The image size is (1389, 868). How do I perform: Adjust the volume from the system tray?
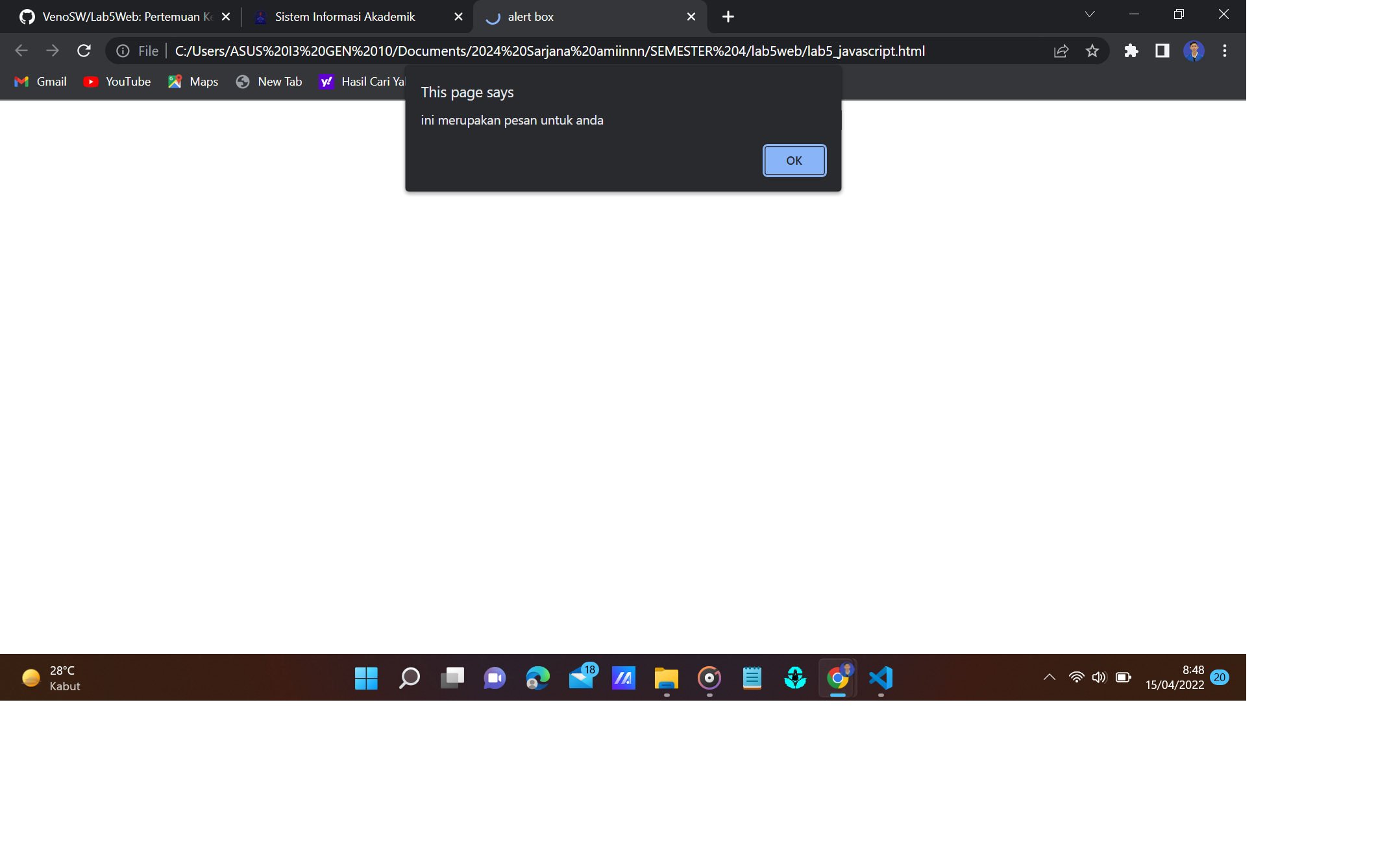coord(1100,677)
